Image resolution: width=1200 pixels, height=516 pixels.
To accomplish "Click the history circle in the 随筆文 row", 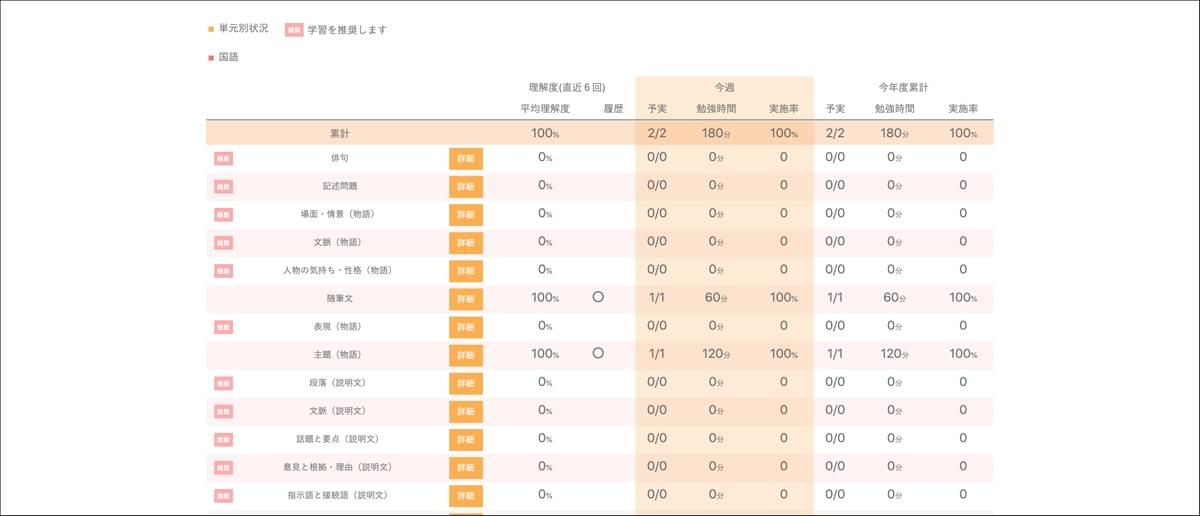I will [x=598, y=297].
